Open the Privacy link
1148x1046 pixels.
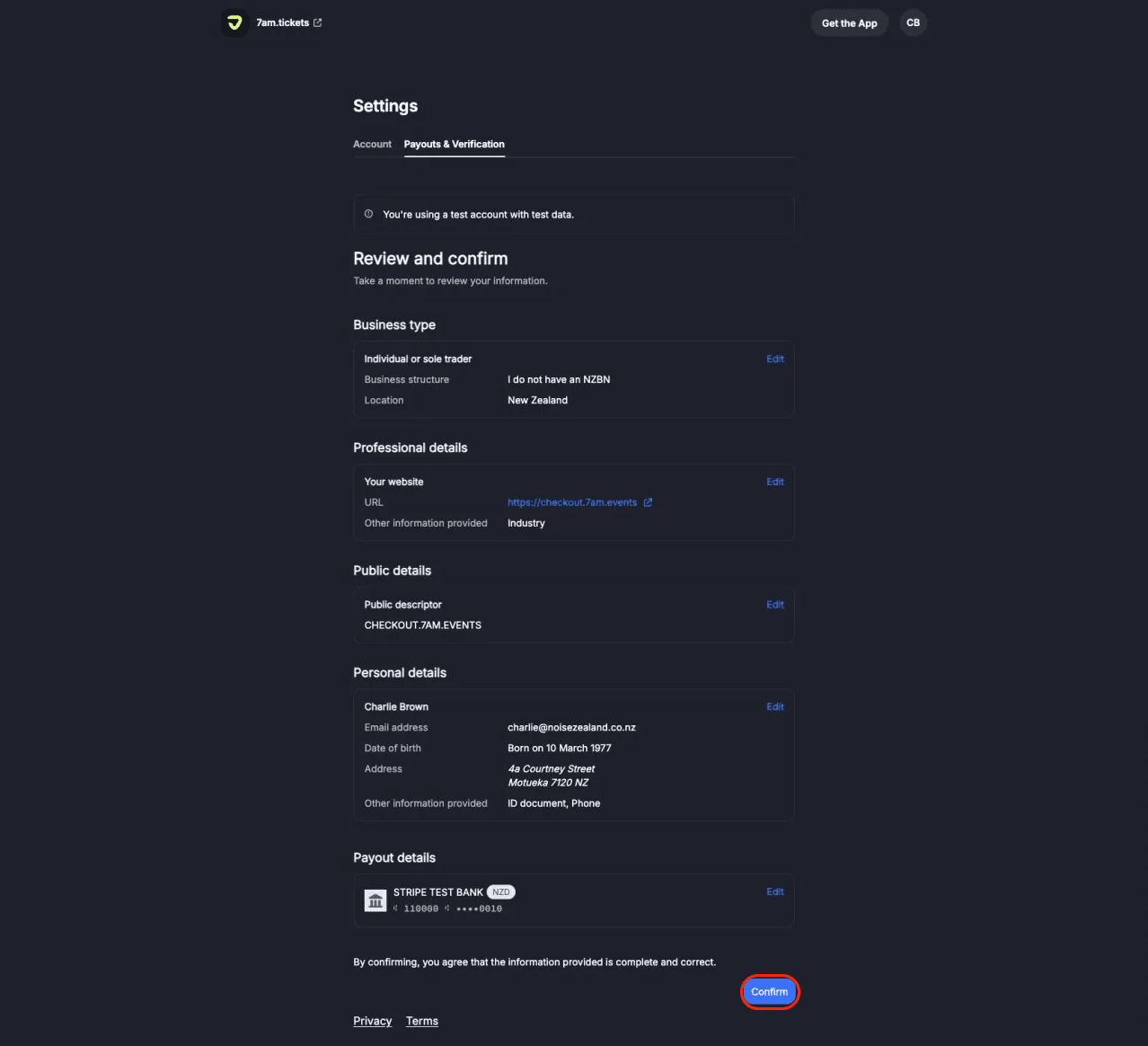(372, 1021)
